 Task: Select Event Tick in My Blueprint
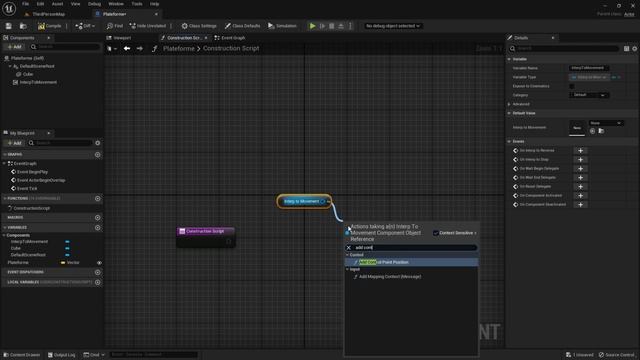click(x=27, y=189)
